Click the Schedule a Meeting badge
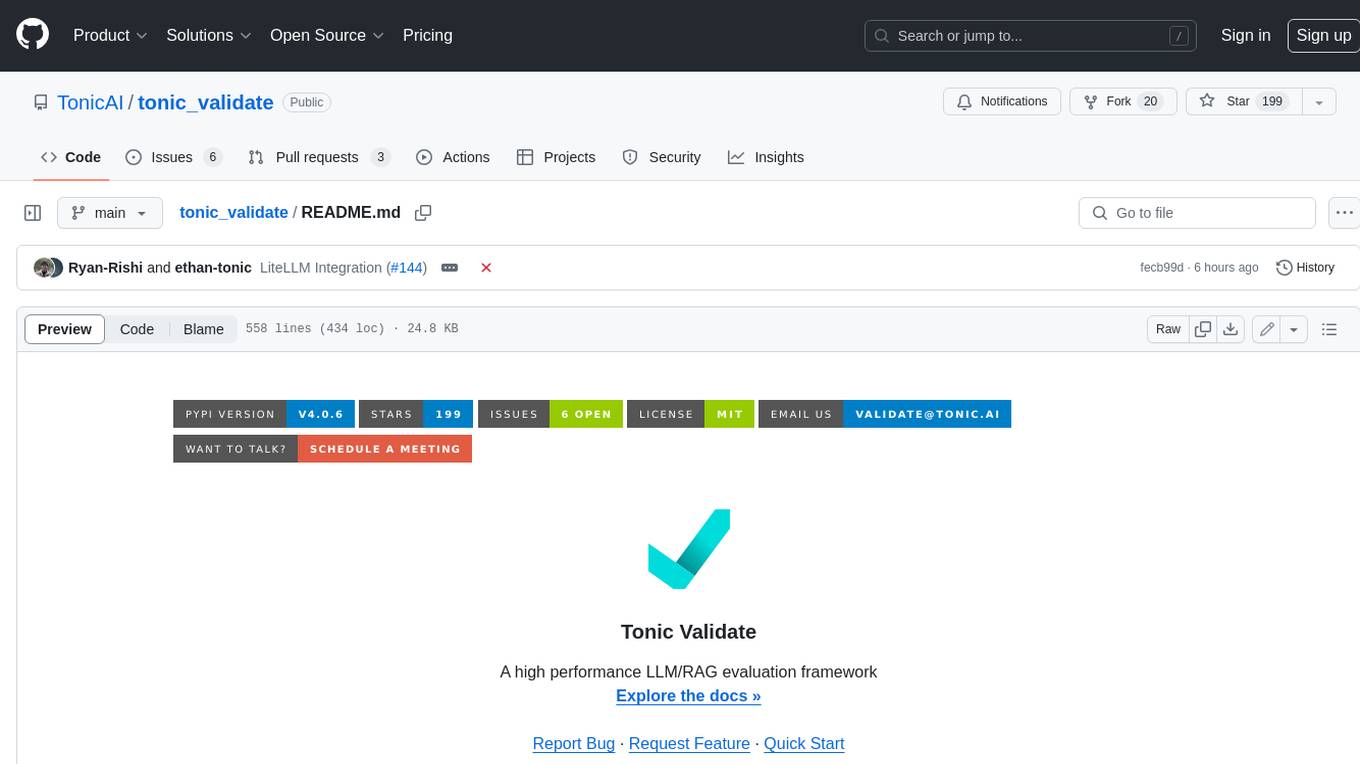 pyautogui.click(x=322, y=449)
